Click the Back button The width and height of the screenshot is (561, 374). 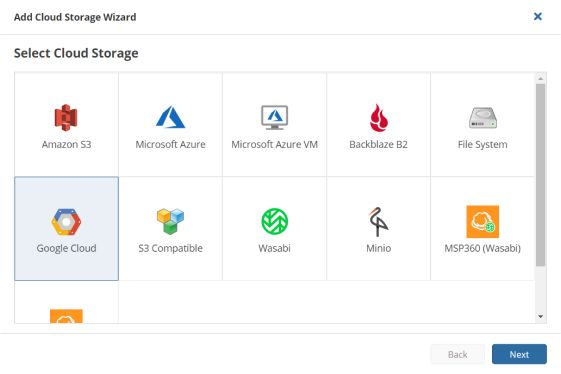[x=458, y=354]
